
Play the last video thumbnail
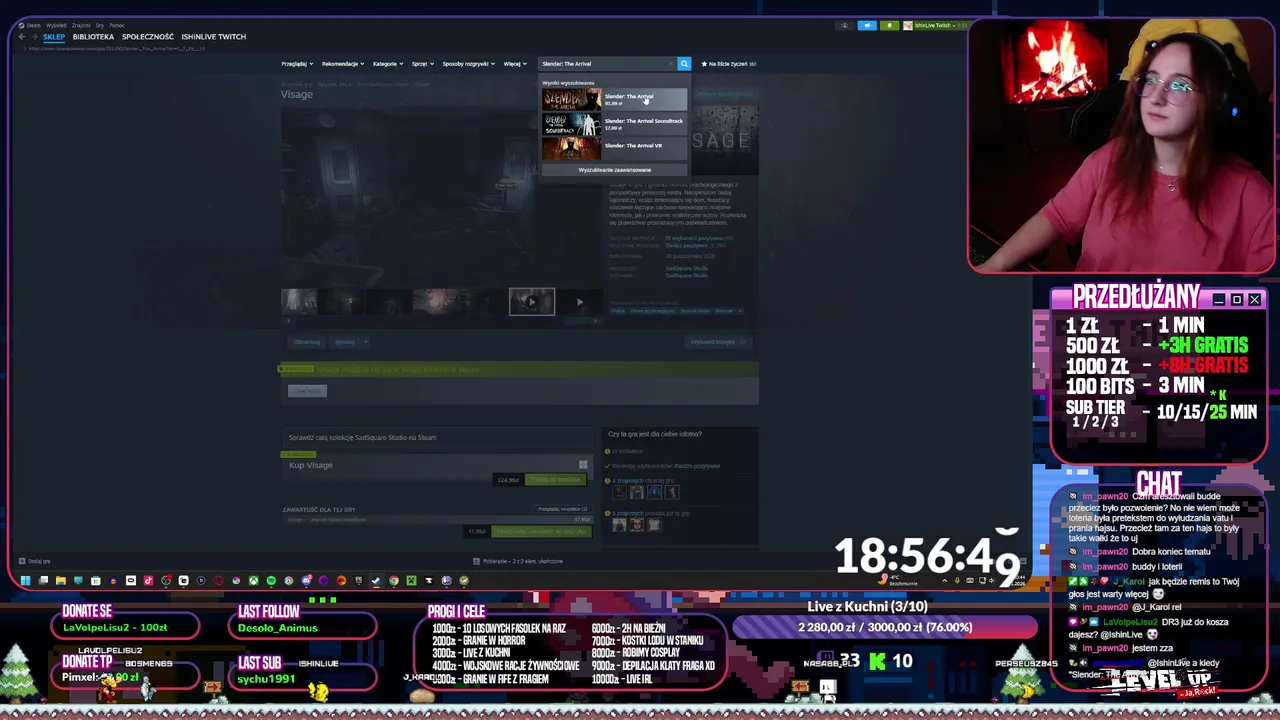pyautogui.click(x=580, y=301)
